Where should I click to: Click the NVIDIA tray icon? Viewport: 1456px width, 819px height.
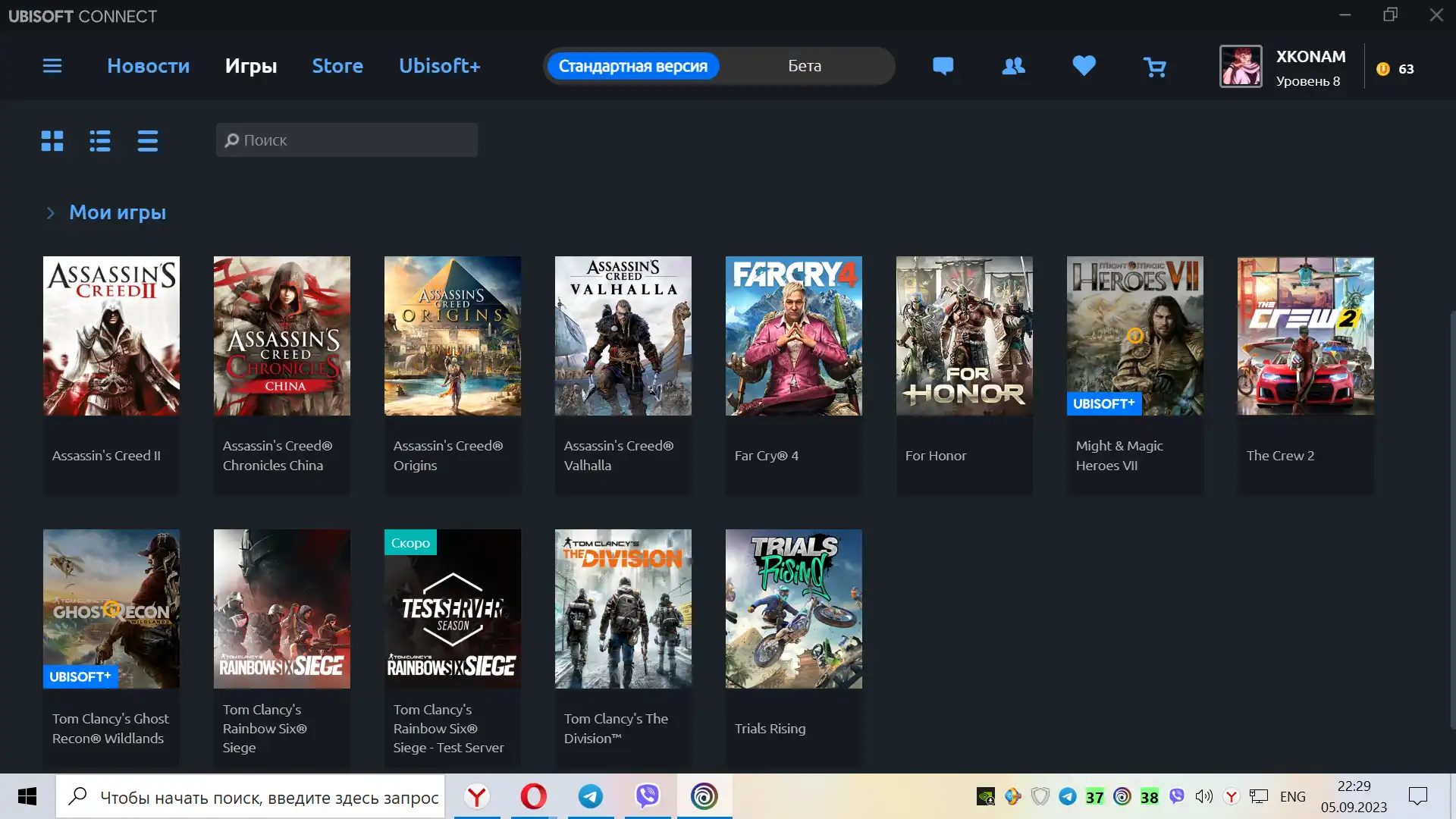[985, 796]
